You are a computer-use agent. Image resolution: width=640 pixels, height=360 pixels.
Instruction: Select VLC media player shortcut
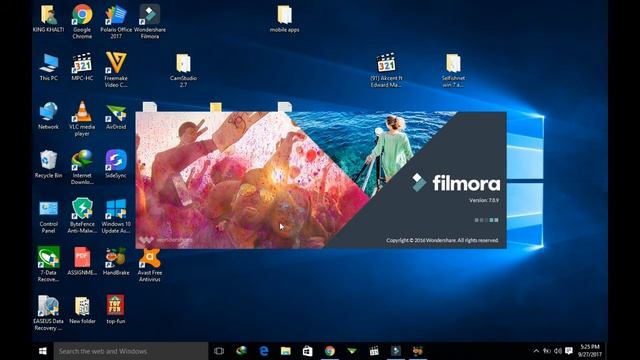click(82, 119)
